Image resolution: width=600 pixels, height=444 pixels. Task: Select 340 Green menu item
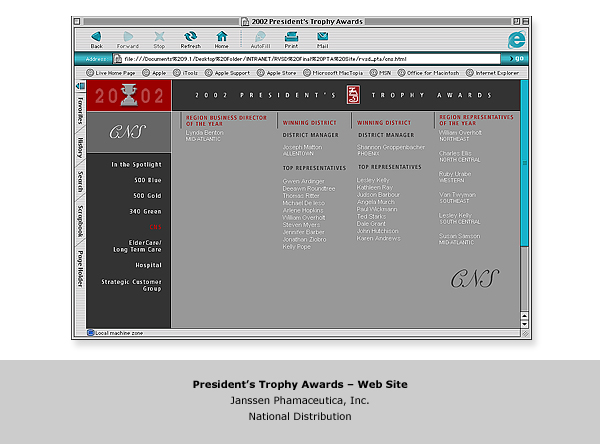(x=145, y=211)
